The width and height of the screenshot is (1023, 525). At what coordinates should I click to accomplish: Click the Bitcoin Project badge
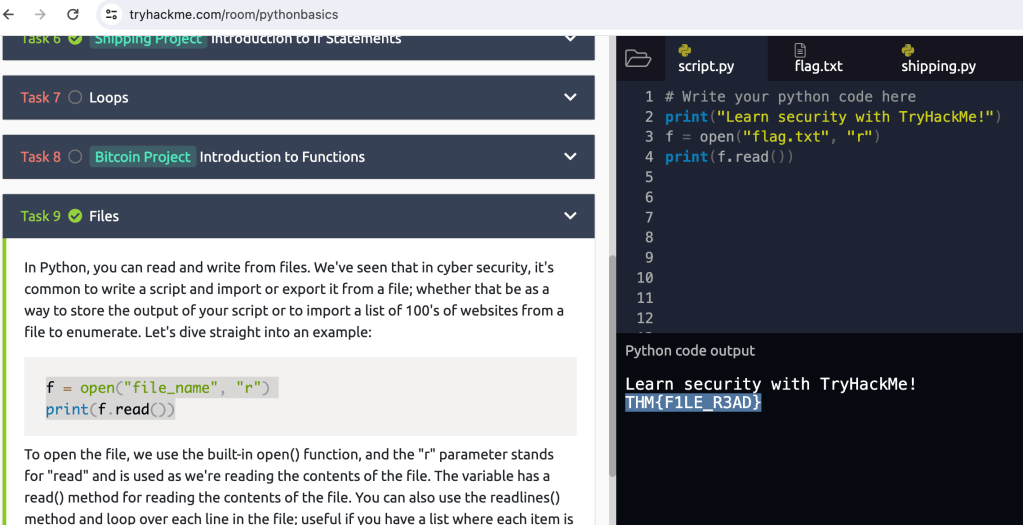tap(142, 157)
